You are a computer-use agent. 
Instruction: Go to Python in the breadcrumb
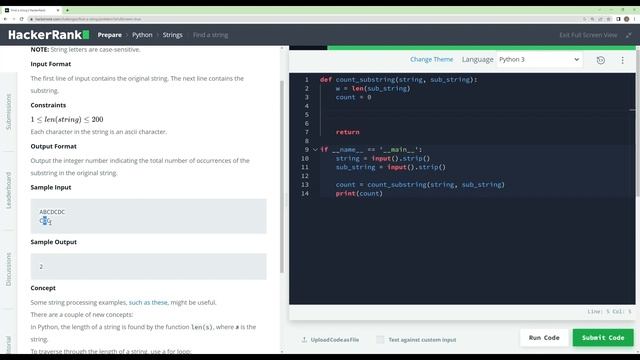pyautogui.click(x=142, y=35)
